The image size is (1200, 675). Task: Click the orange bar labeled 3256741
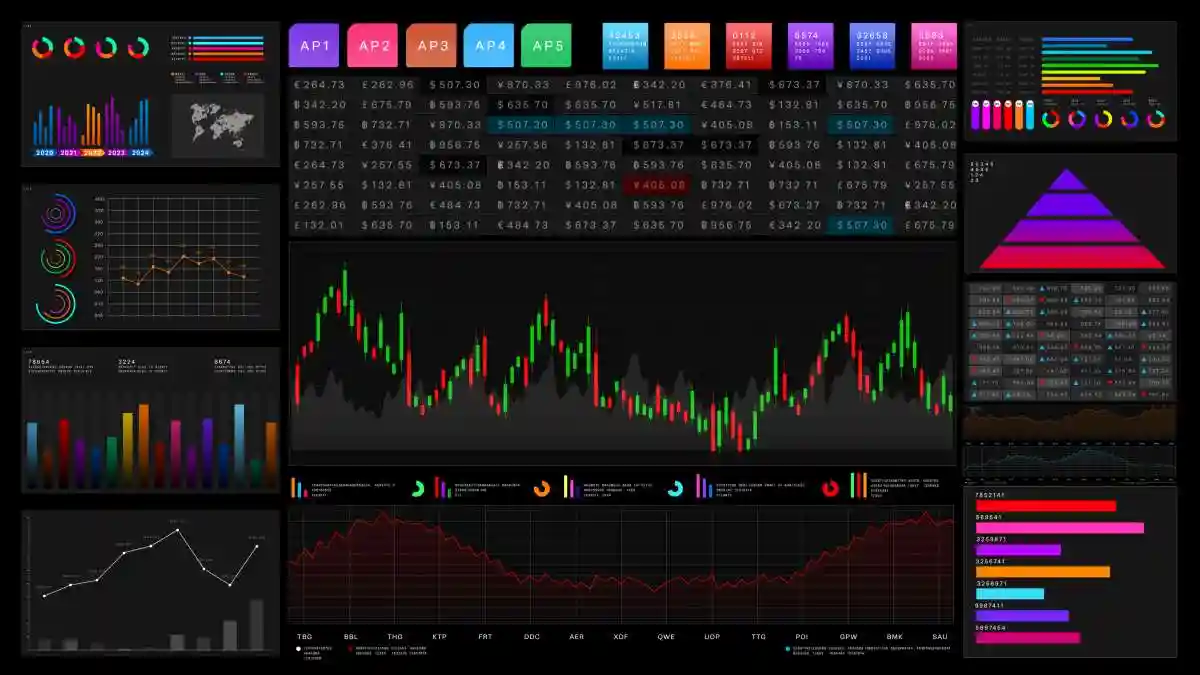pyautogui.click(x=1043, y=572)
